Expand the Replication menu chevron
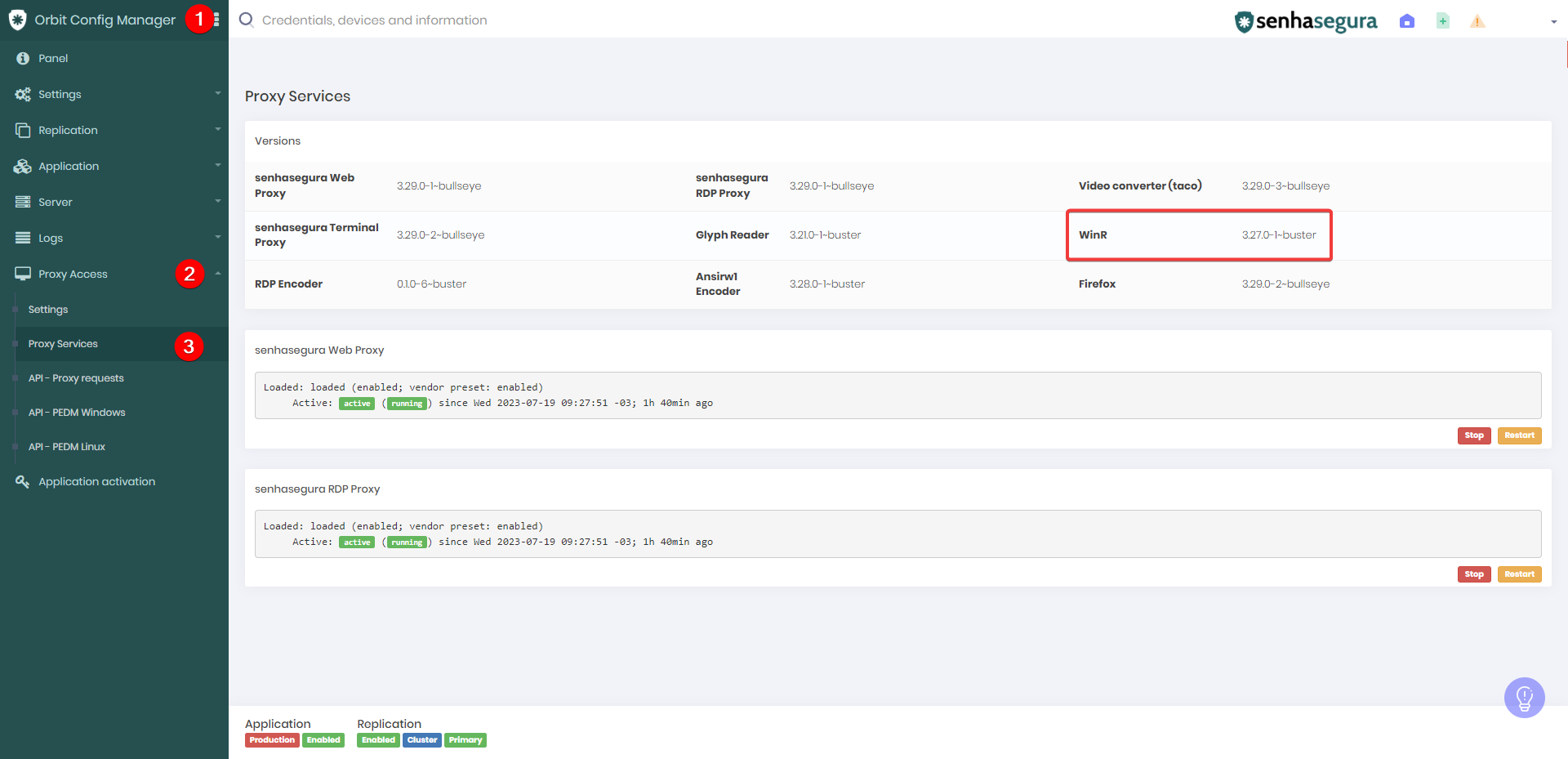 (218, 129)
